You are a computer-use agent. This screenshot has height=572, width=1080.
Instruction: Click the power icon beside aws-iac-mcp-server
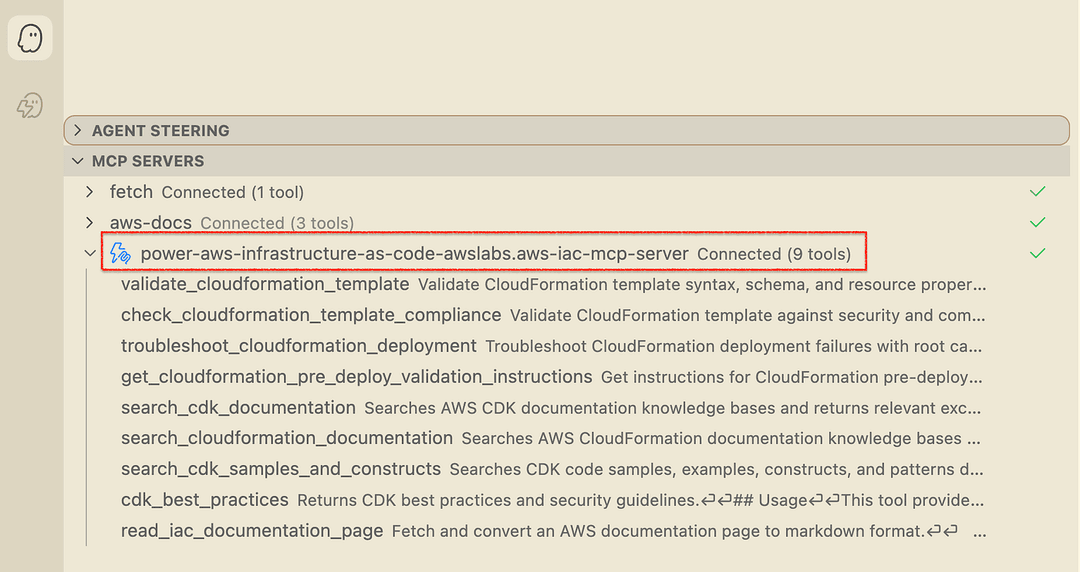point(121,254)
